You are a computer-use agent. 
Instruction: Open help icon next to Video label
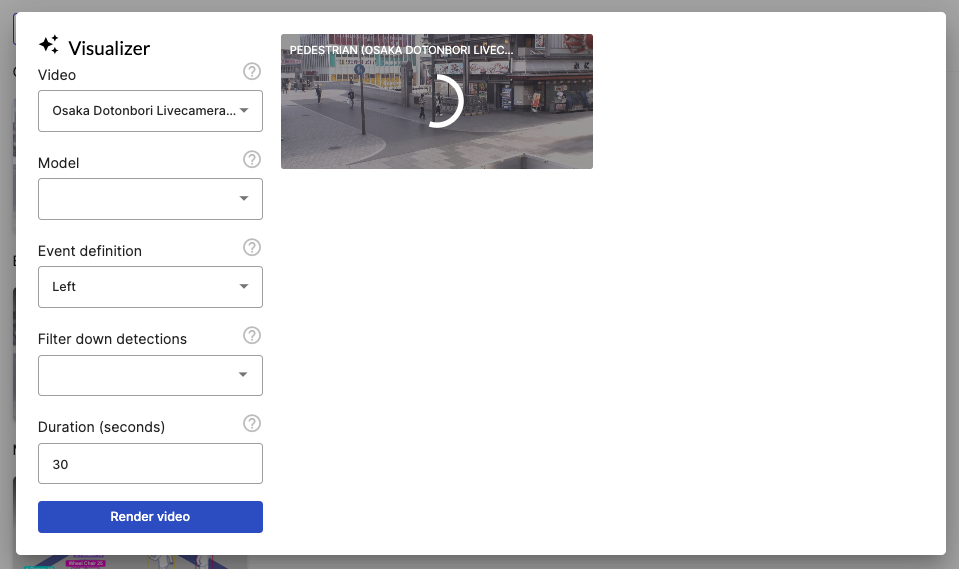tap(252, 72)
